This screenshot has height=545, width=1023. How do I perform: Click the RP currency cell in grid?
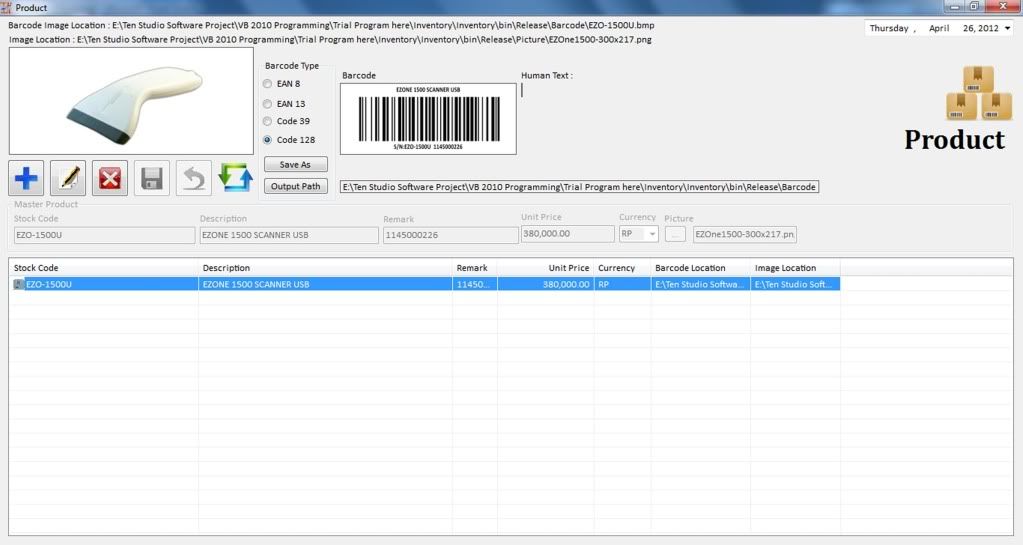pos(622,285)
